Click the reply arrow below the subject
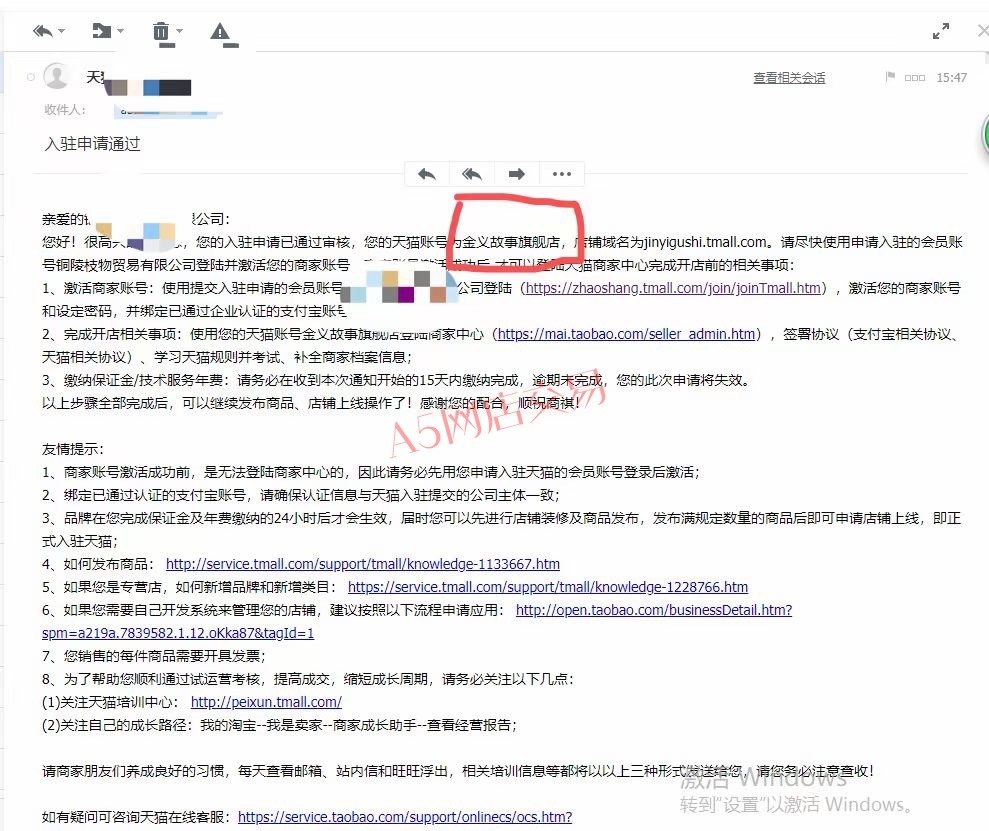 (427, 174)
